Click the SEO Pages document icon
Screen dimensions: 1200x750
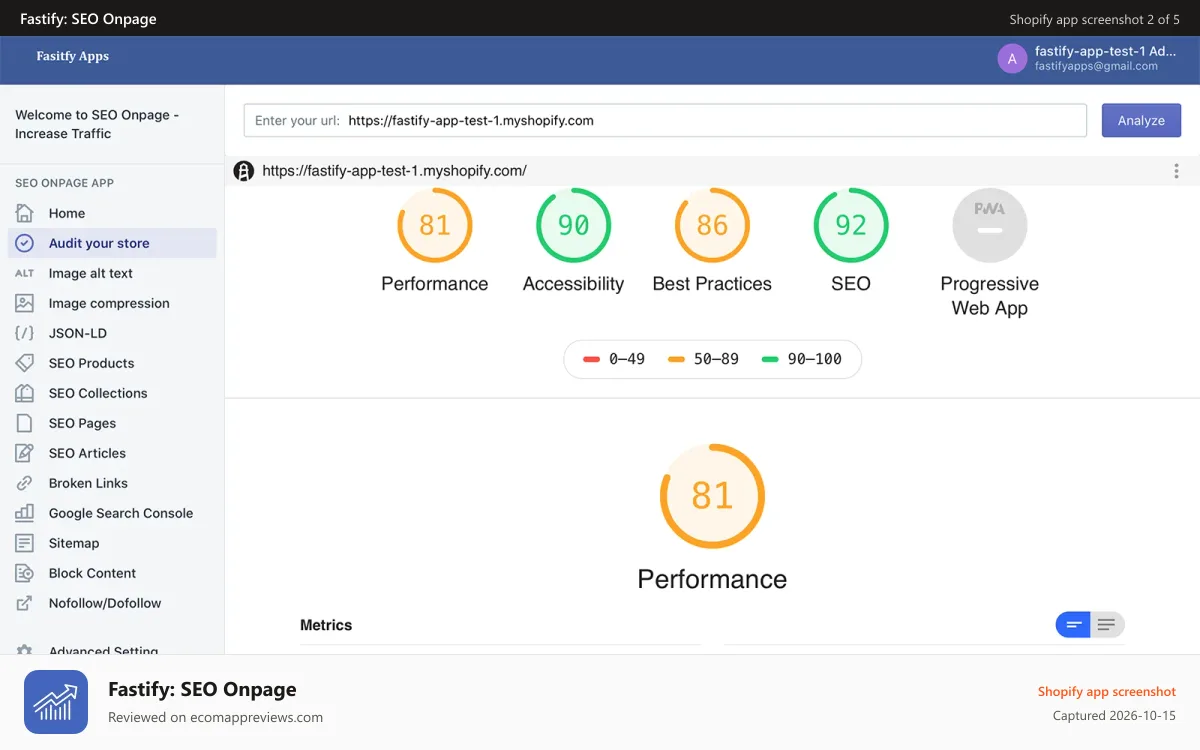coord(25,423)
